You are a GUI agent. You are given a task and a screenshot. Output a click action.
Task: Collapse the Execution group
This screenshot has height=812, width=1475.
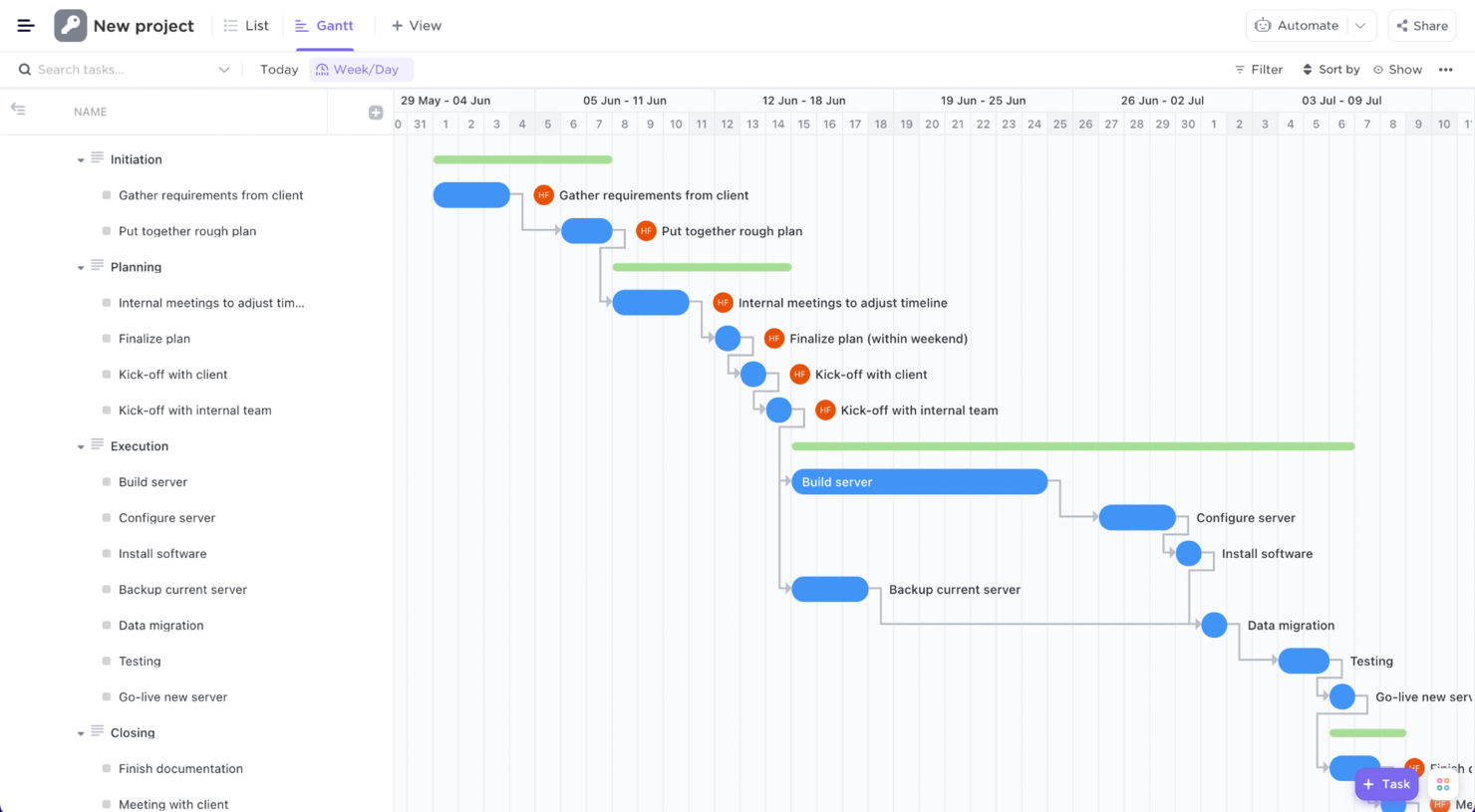point(81,447)
